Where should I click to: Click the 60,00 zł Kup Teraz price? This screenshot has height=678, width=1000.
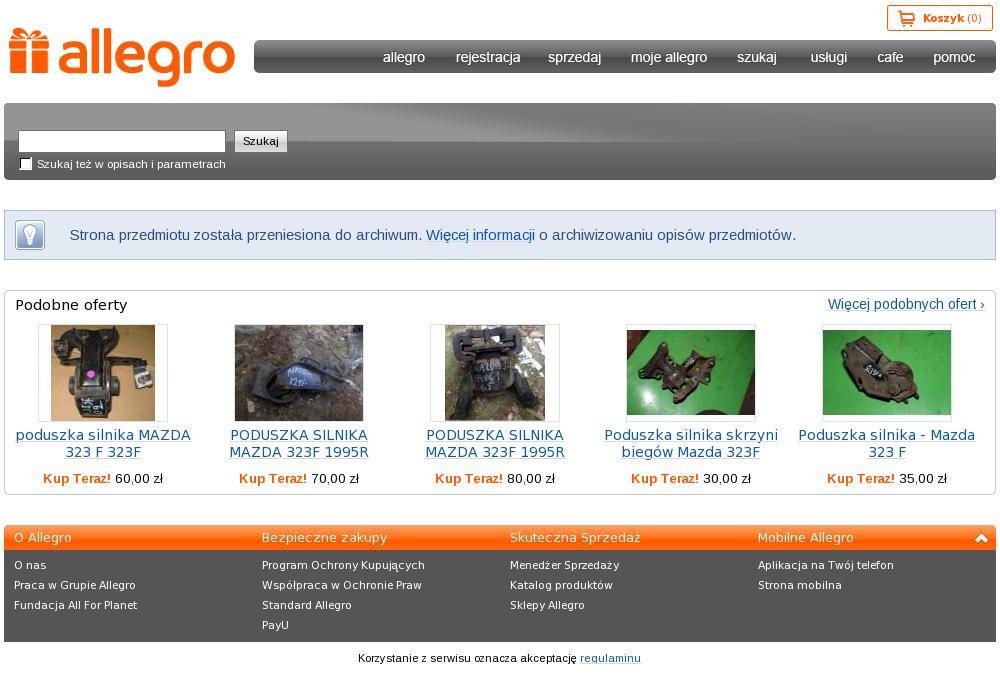tap(103, 478)
